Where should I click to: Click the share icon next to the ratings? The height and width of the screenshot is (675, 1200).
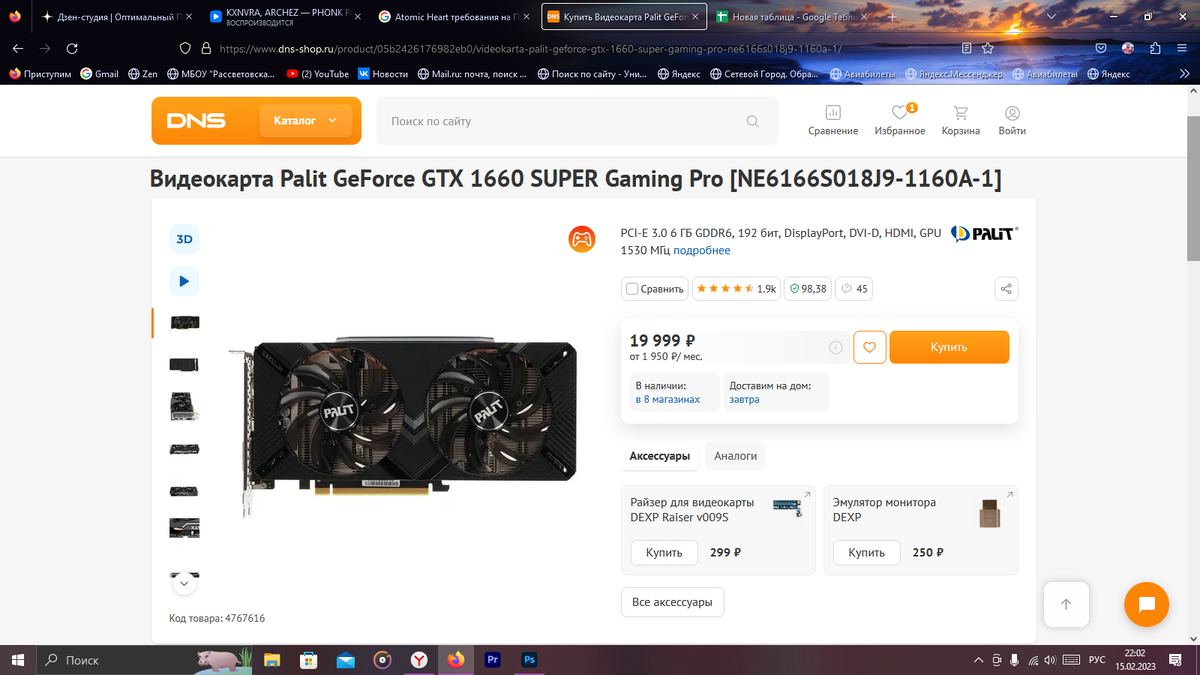(x=1006, y=289)
